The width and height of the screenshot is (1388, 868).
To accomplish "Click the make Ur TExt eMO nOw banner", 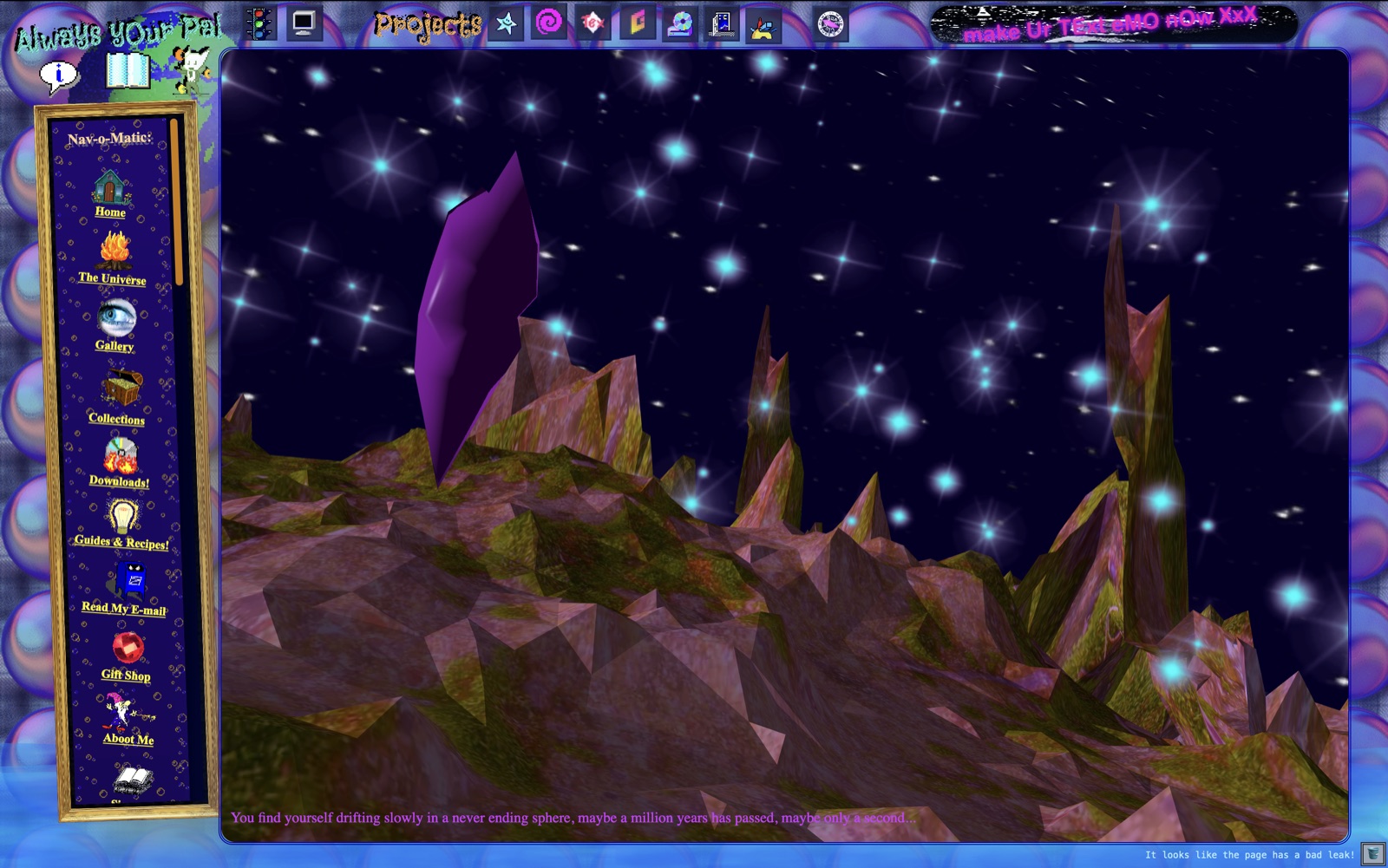I will (x=1113, y=24).
